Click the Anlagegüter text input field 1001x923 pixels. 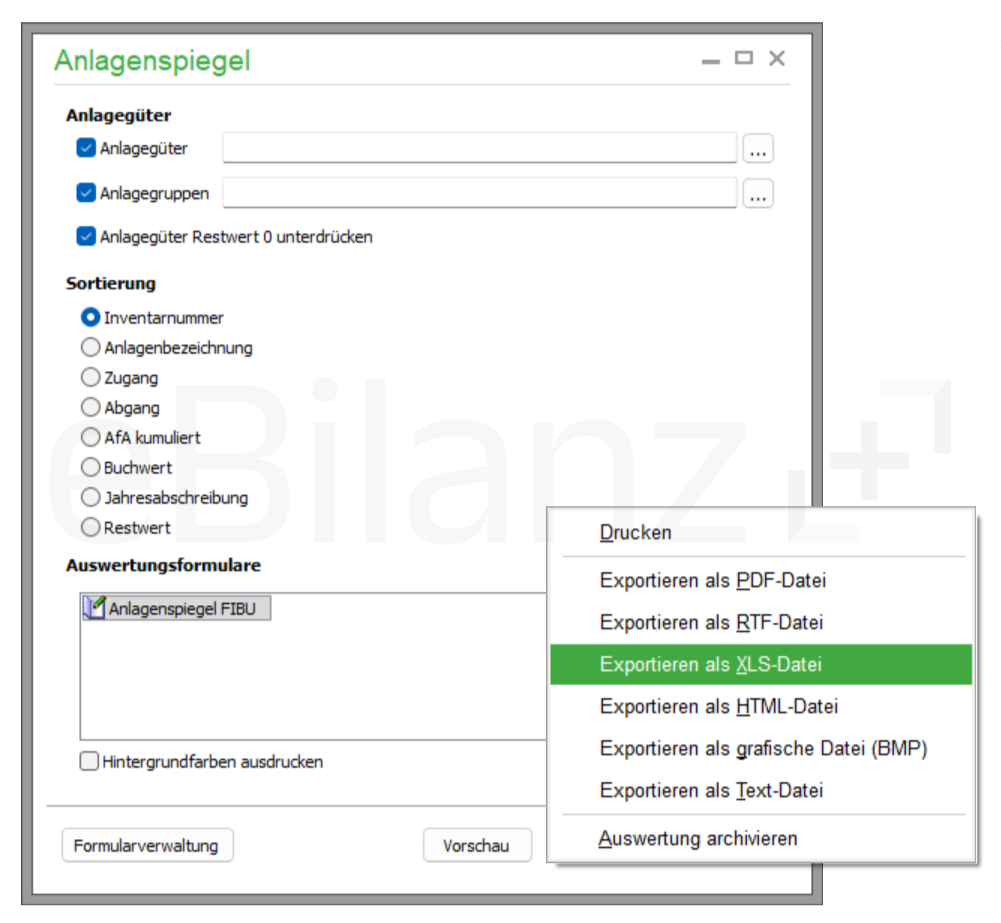479,148
